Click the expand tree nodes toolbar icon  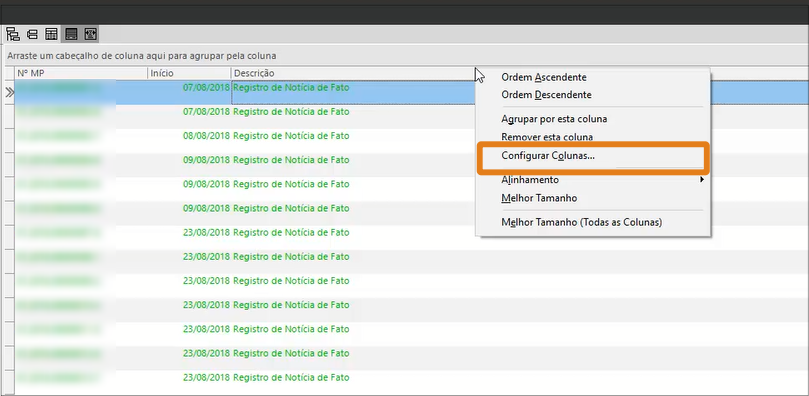(13, 35)
